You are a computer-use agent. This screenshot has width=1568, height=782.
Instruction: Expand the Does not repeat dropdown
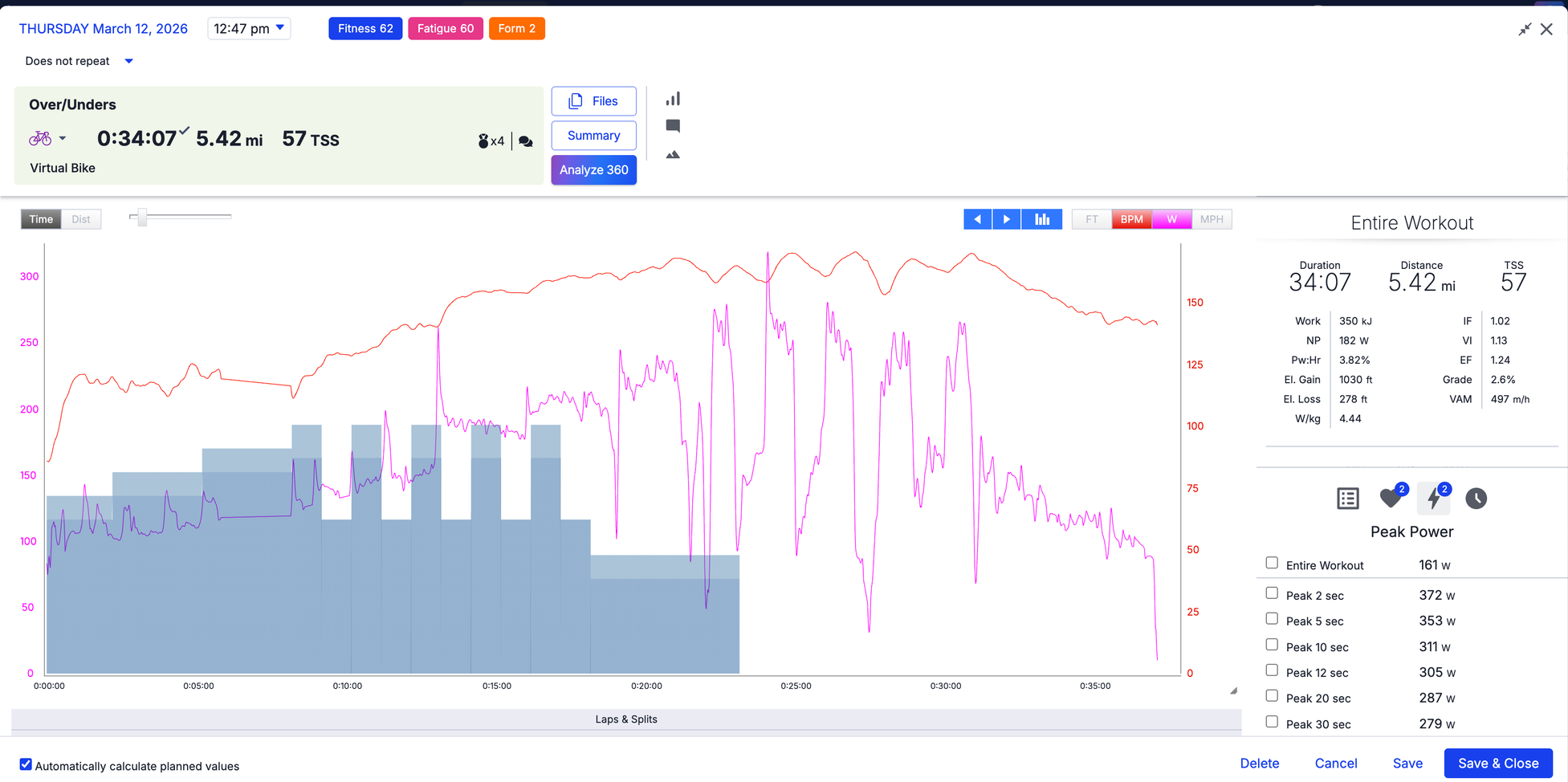[x=79, y=61]
